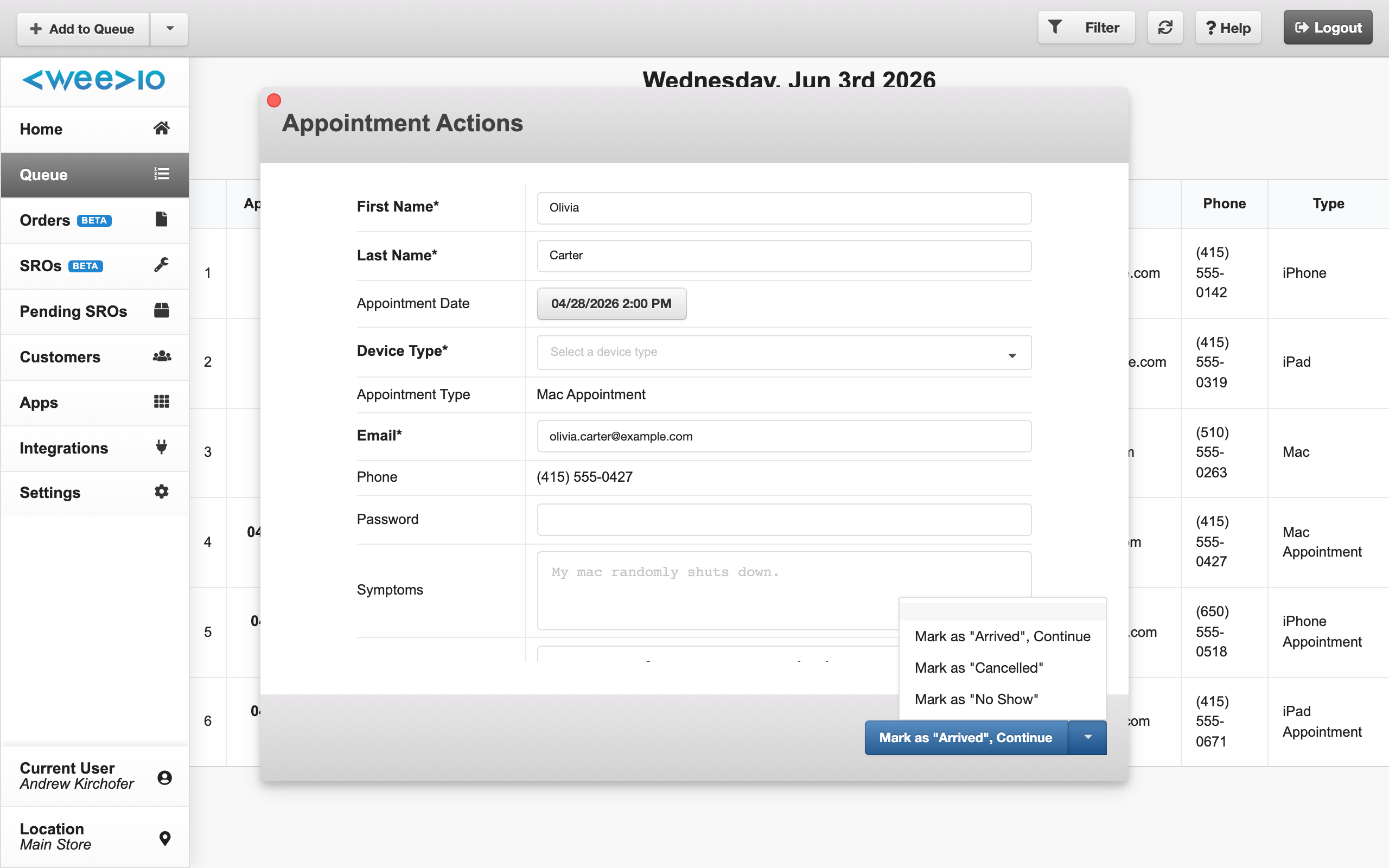
Task: Open the Appointment Date picker 04/28/2026 2:00 PM
Action: (611, 303)
